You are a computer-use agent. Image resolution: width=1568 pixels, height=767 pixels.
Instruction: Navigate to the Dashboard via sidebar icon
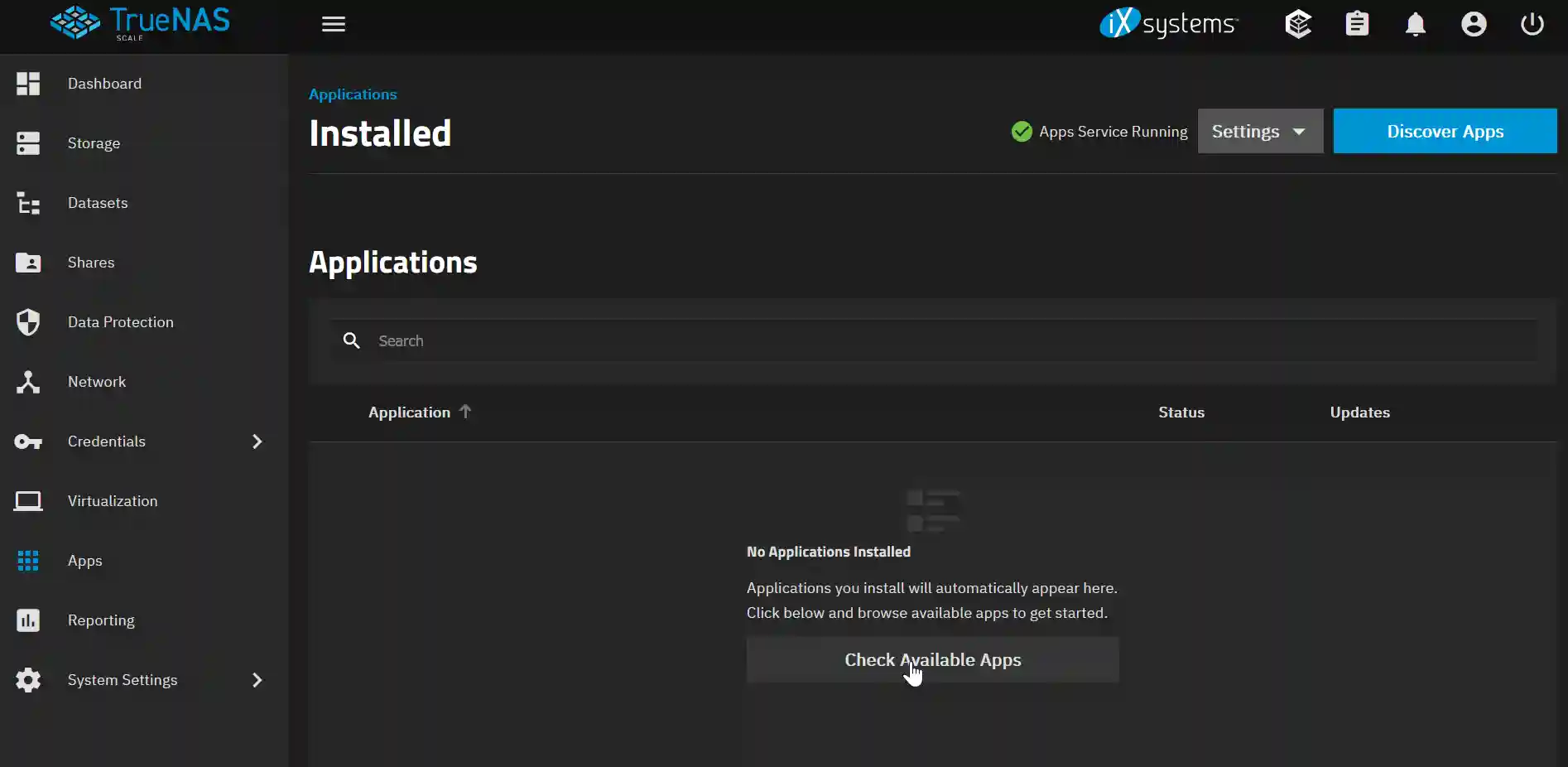[29, 84]
